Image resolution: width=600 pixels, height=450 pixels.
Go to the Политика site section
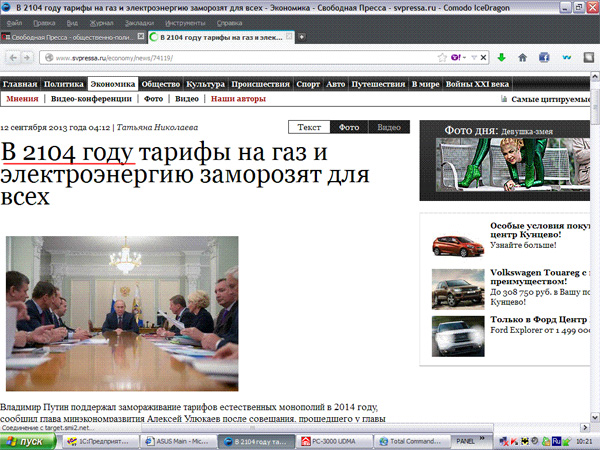click(x=64, y=85)
